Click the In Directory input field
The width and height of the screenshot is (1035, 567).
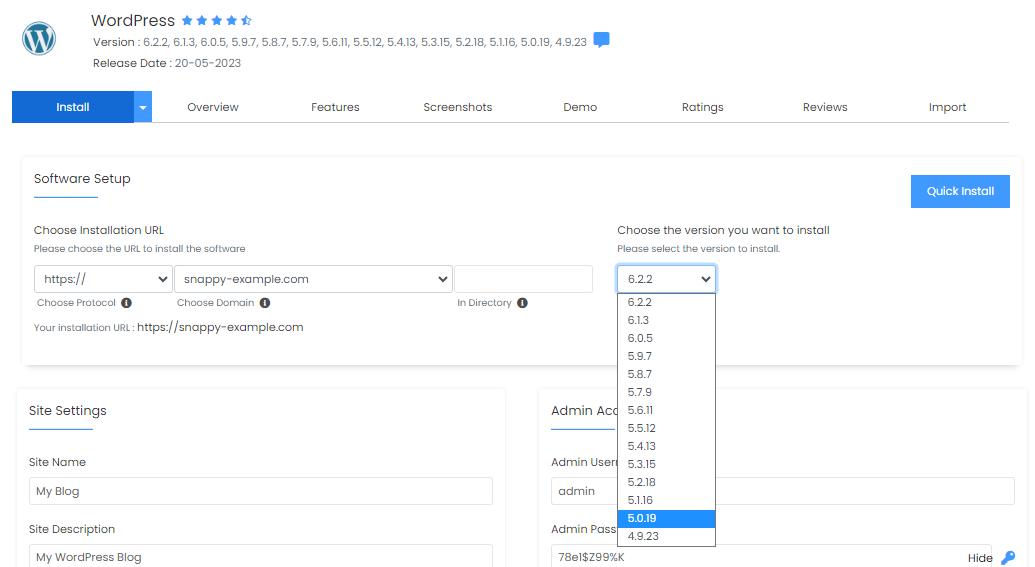pos(523,279)
